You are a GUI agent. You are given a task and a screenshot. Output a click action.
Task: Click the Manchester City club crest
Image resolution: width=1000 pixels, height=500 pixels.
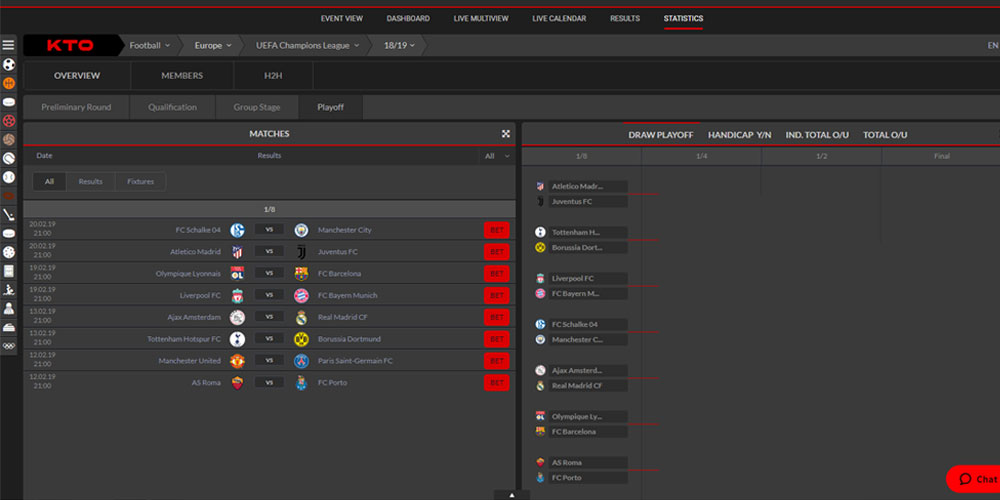(x=301, y=230)
